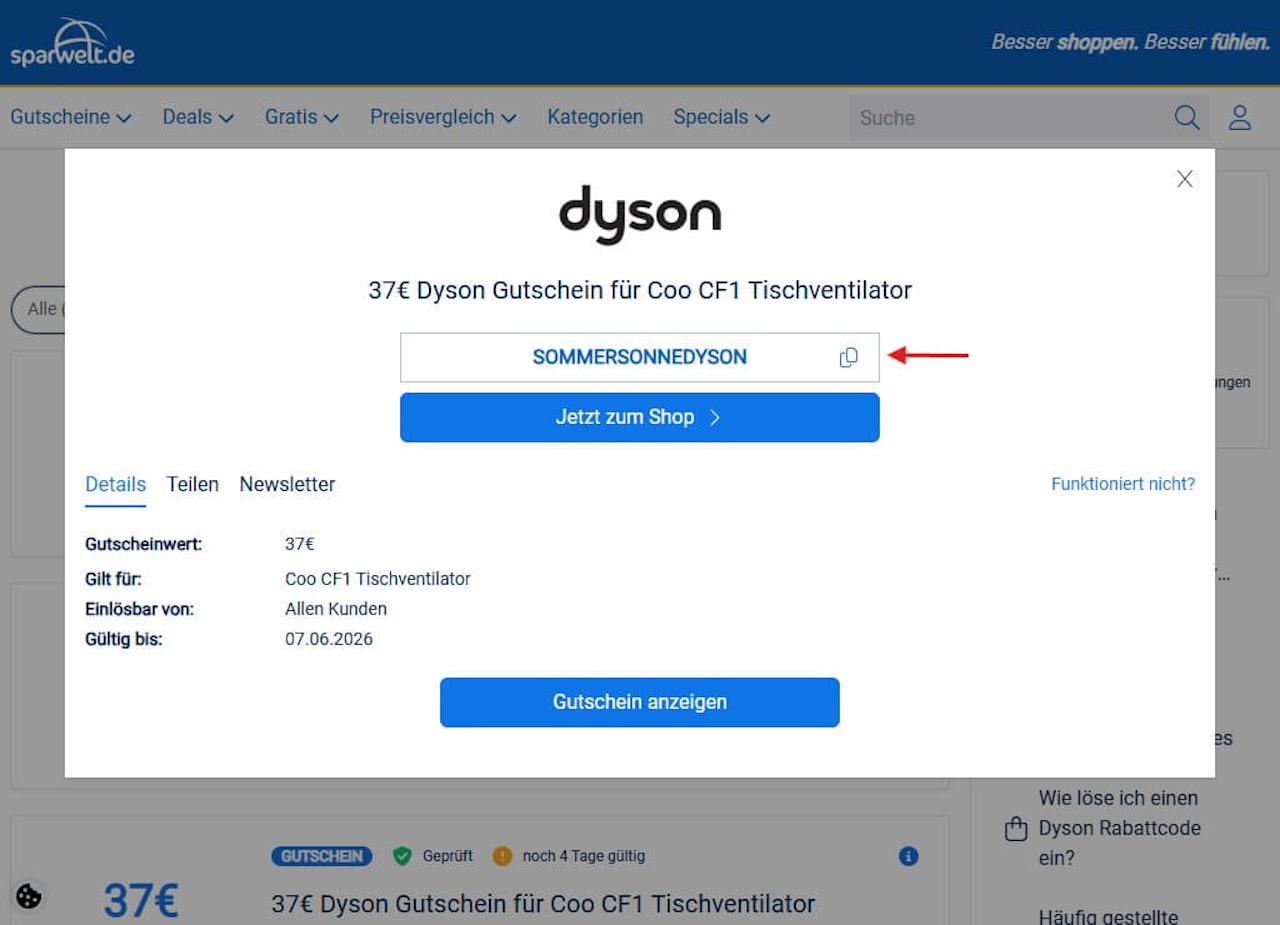1280x925 pixels.
Task: Open the Kategorien menu item
Action: pos(595,117)
